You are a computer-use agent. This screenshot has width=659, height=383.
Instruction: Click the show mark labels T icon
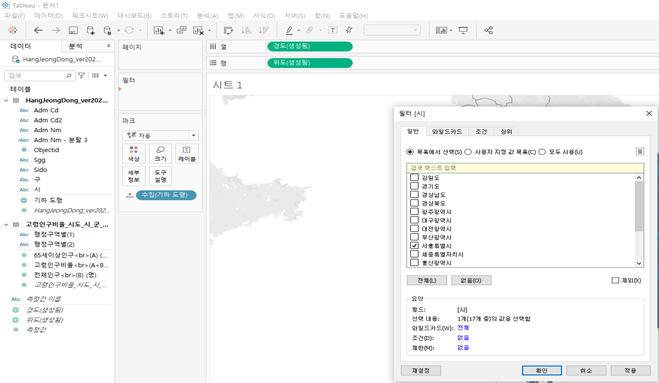[332, 30]
